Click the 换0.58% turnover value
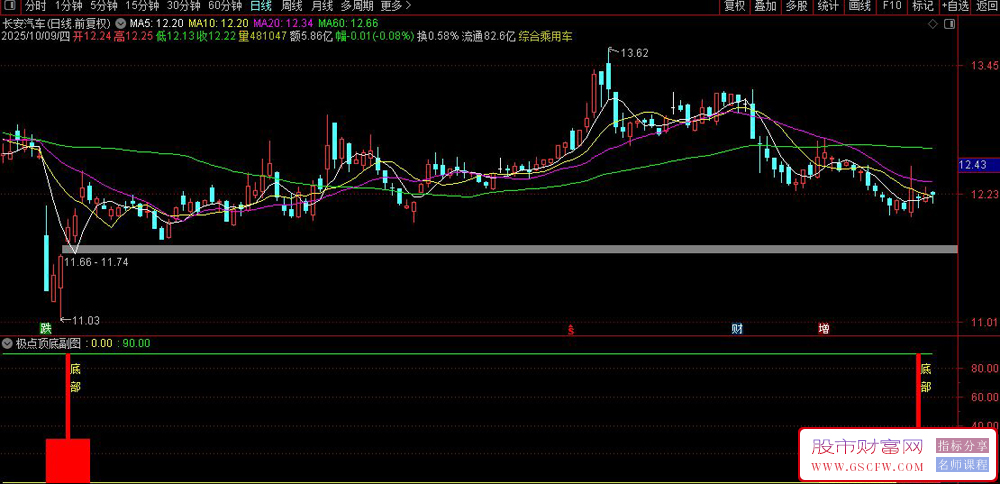 438,36
